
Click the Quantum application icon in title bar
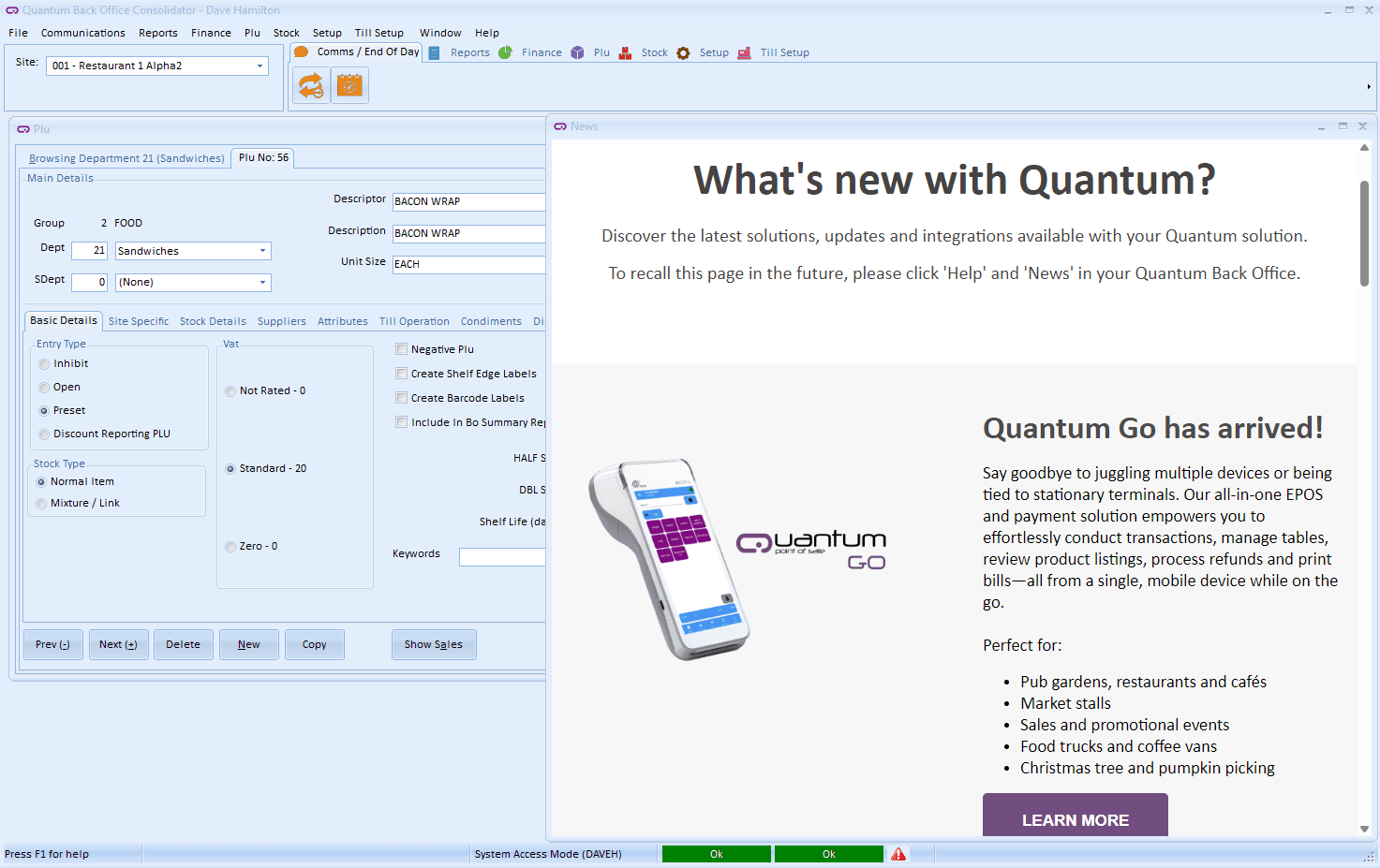tap(12, 10)
